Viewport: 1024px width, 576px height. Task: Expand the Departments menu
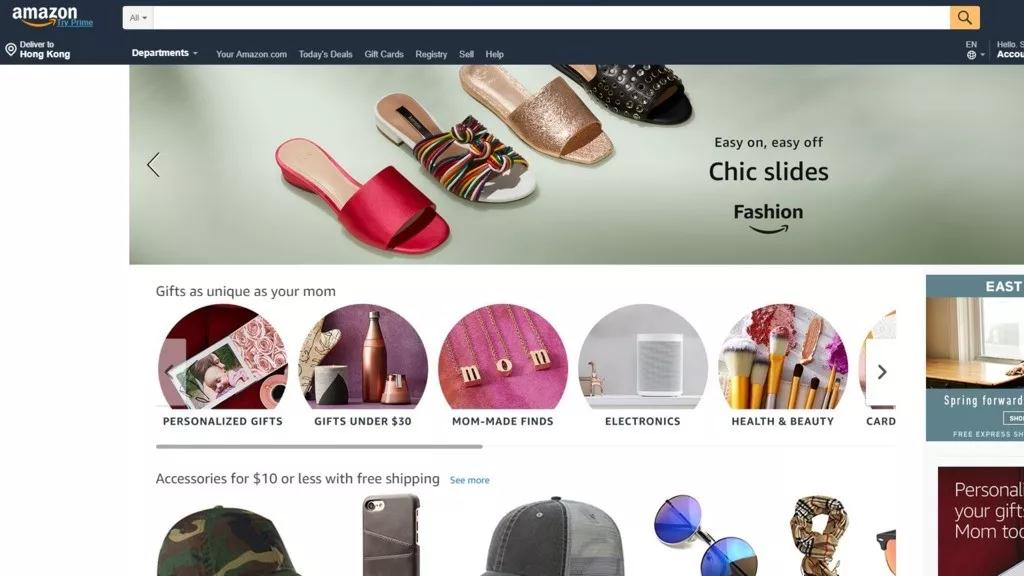tap(165, 53)
